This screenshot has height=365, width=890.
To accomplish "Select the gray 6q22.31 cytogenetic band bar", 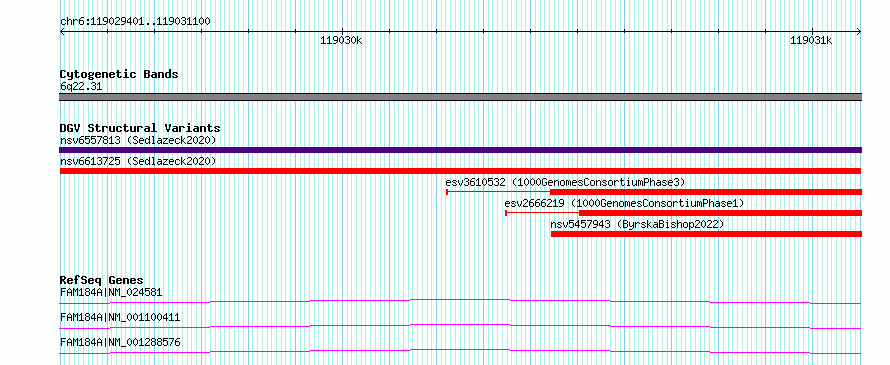I will [460, 97].
